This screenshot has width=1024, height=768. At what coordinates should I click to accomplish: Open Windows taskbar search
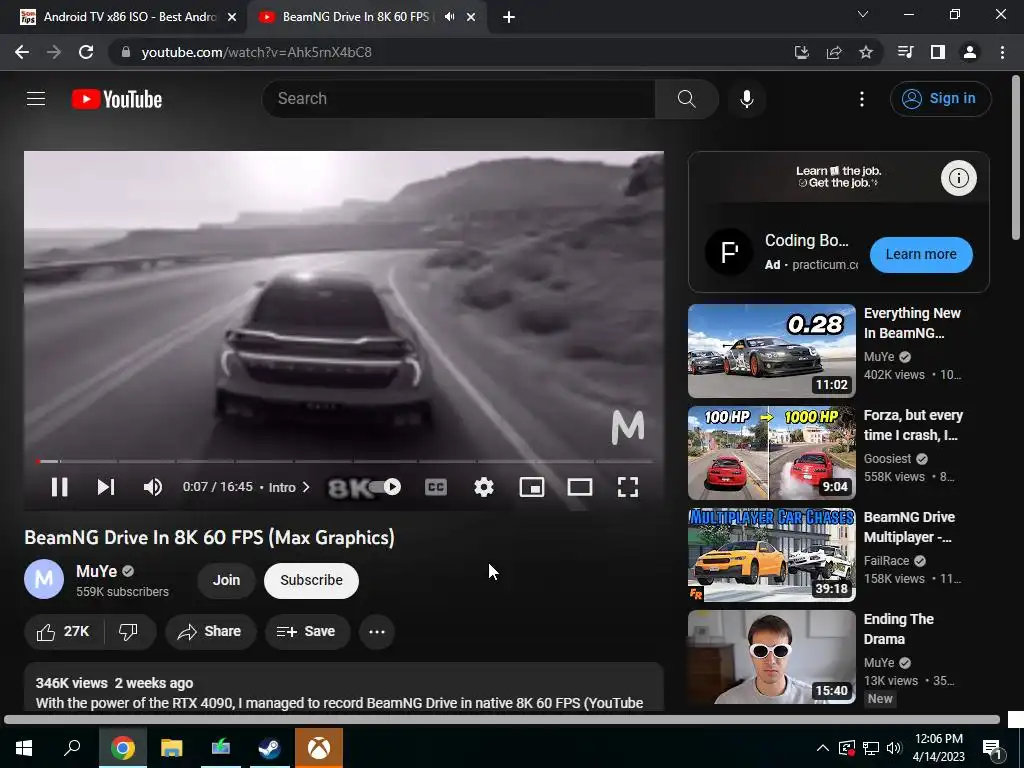click(72, 748)
